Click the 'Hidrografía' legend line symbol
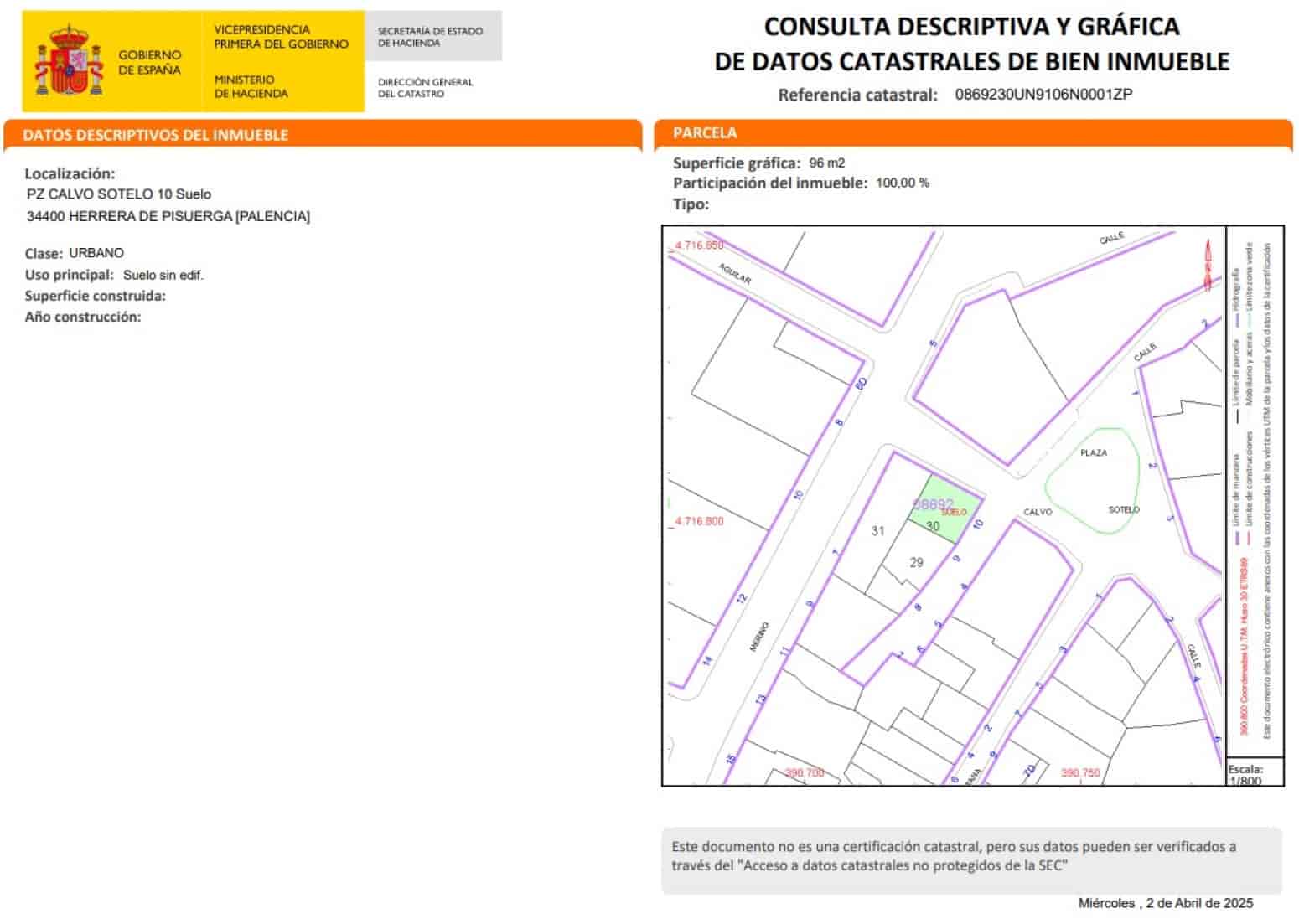1299x924 pixels. coord(1237,321)
